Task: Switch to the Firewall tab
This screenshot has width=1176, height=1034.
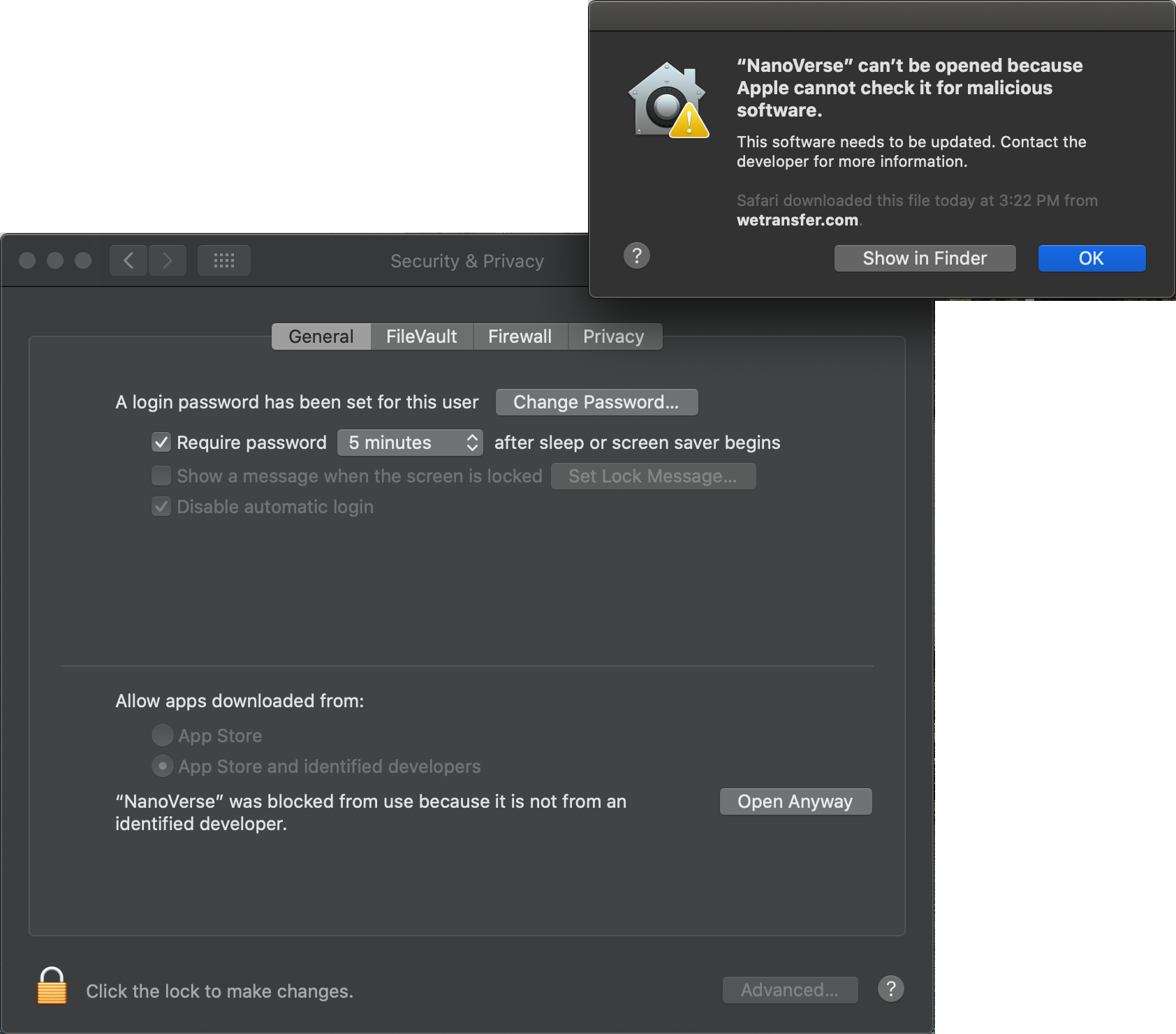Action: pyautogui.click(x=520, y=337)
